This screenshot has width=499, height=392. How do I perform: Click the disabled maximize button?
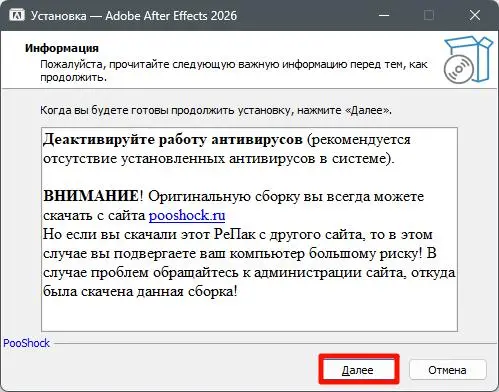[429, 15]
